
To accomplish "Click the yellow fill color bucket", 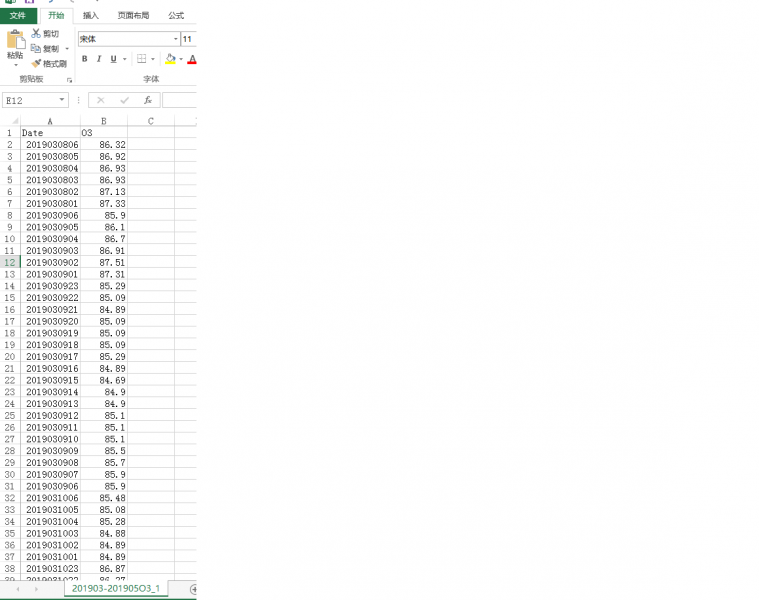I will tap(170, 59).
